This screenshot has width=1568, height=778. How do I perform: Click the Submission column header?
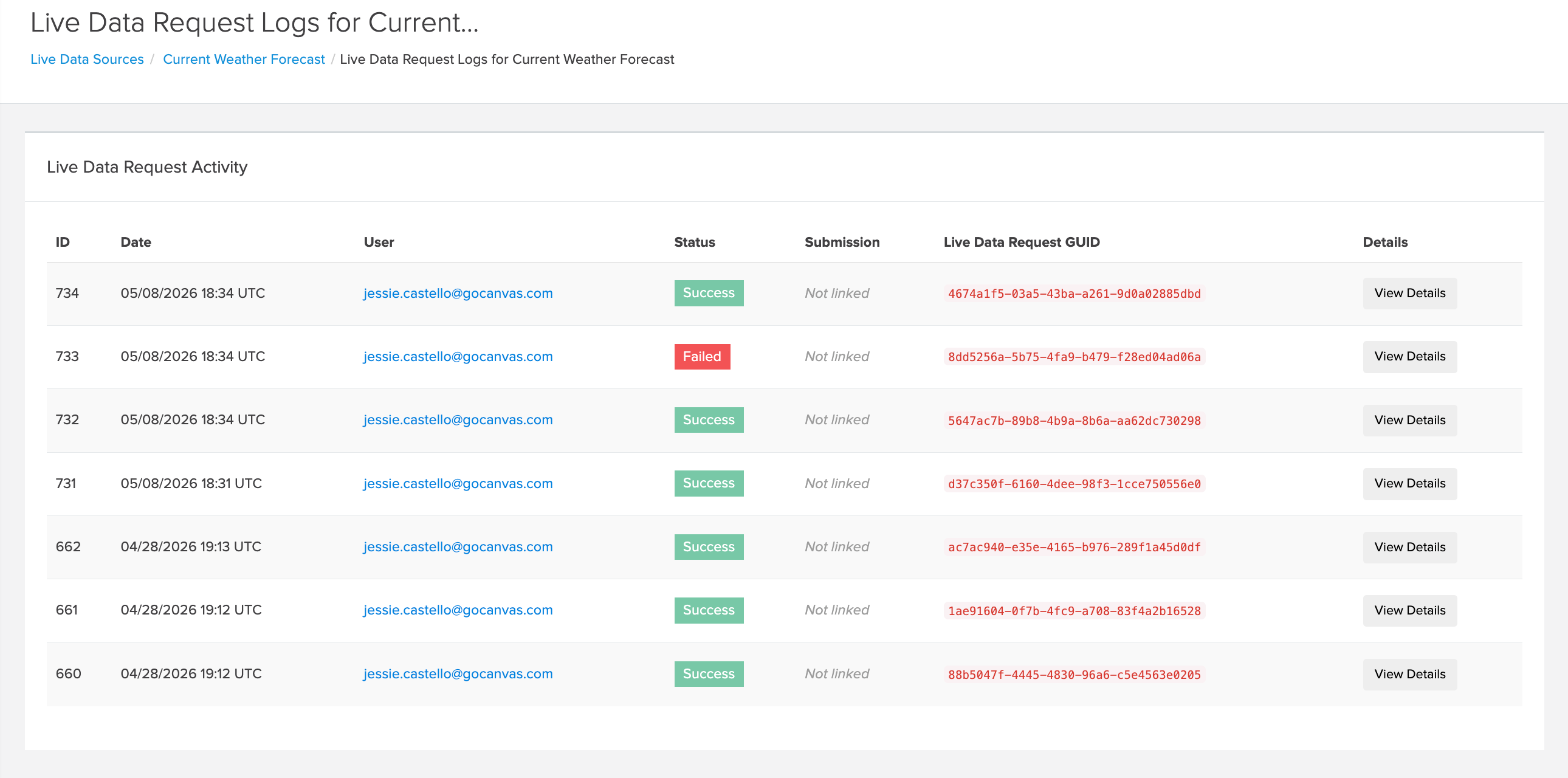click(842, 243)
